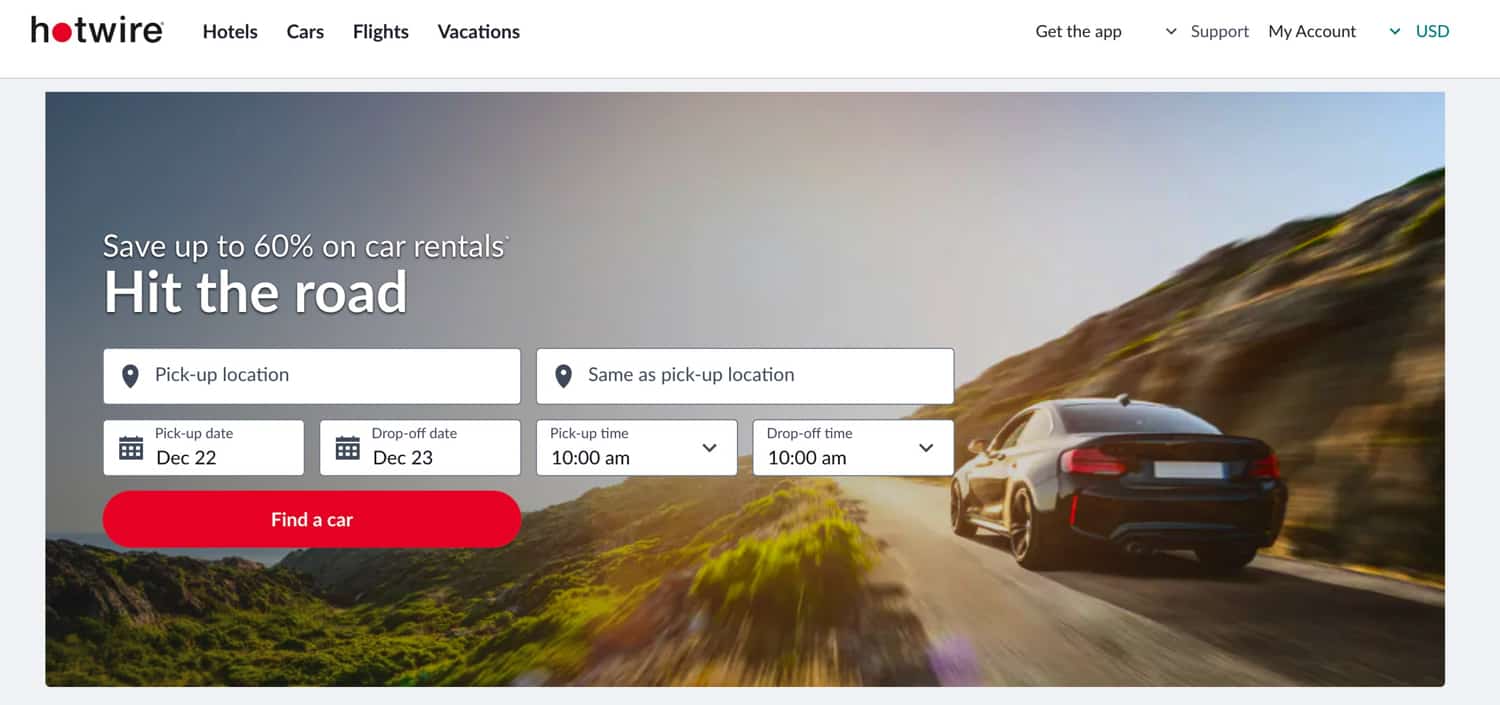Open the drop-off date calendar icon
The image size is (1500, 705).
pos(347,447)
